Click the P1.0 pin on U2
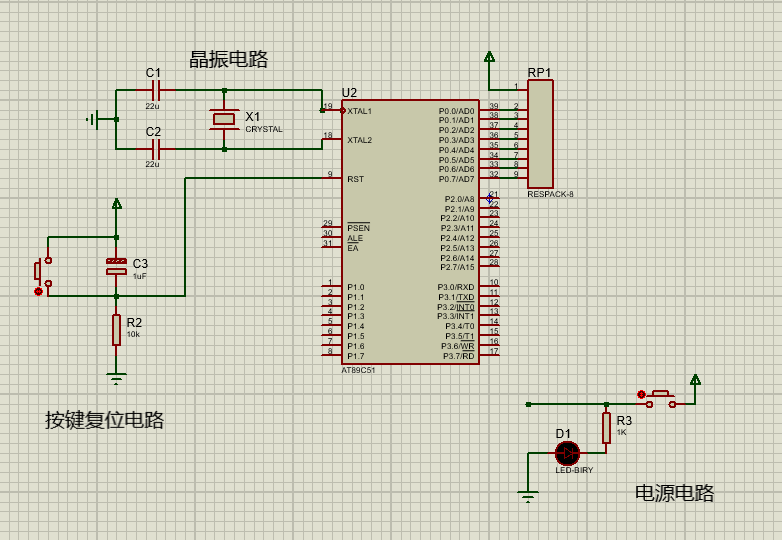The image size is (782, 540). coord(356,287)
